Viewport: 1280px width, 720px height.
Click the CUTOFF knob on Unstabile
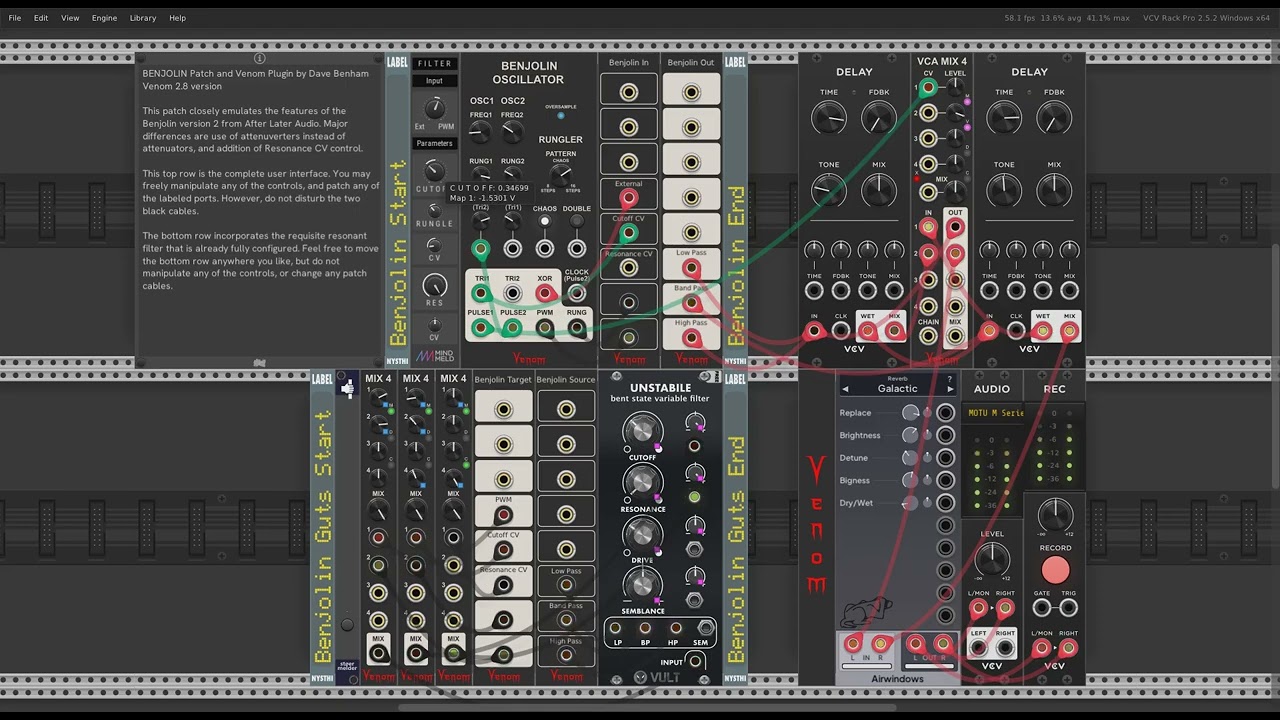click(x=641, y=432)
